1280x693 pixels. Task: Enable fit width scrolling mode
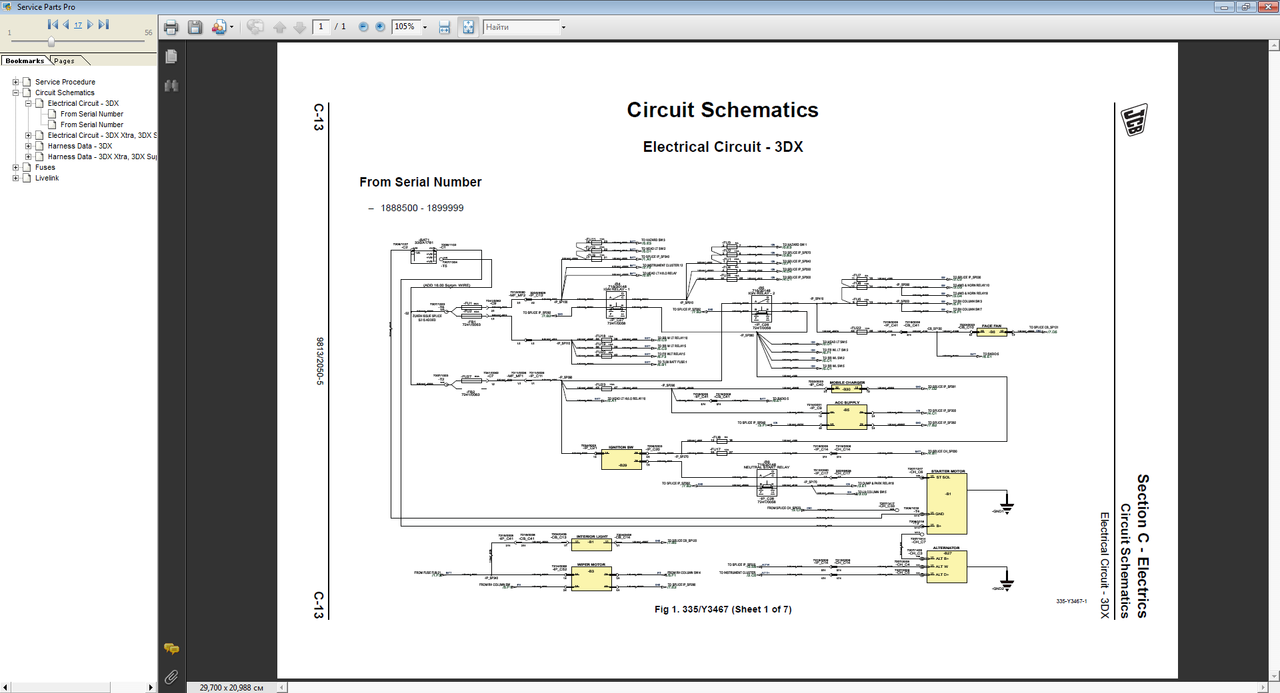pos(445,26)
